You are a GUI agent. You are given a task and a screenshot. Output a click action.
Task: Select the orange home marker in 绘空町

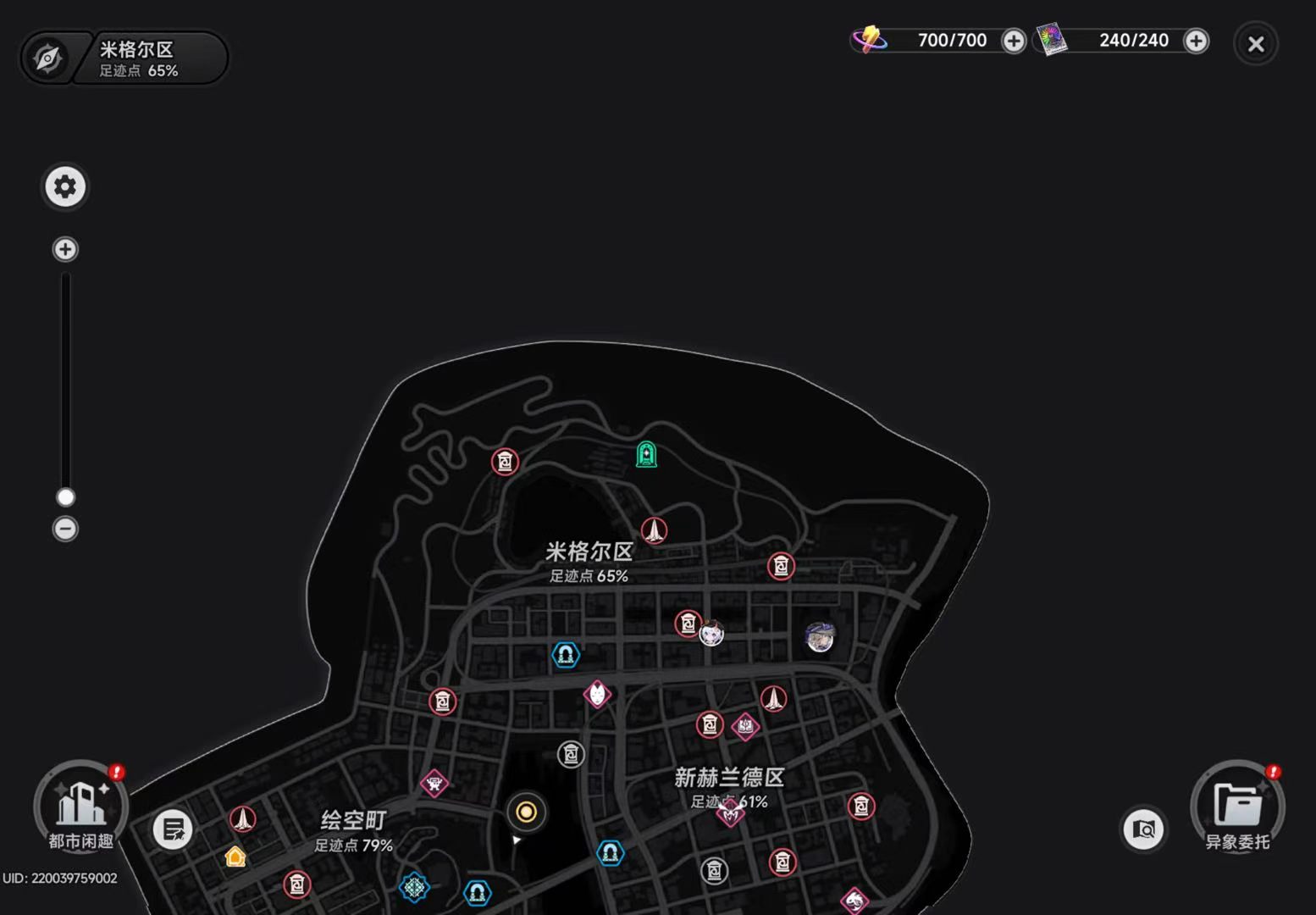[235, 857]
